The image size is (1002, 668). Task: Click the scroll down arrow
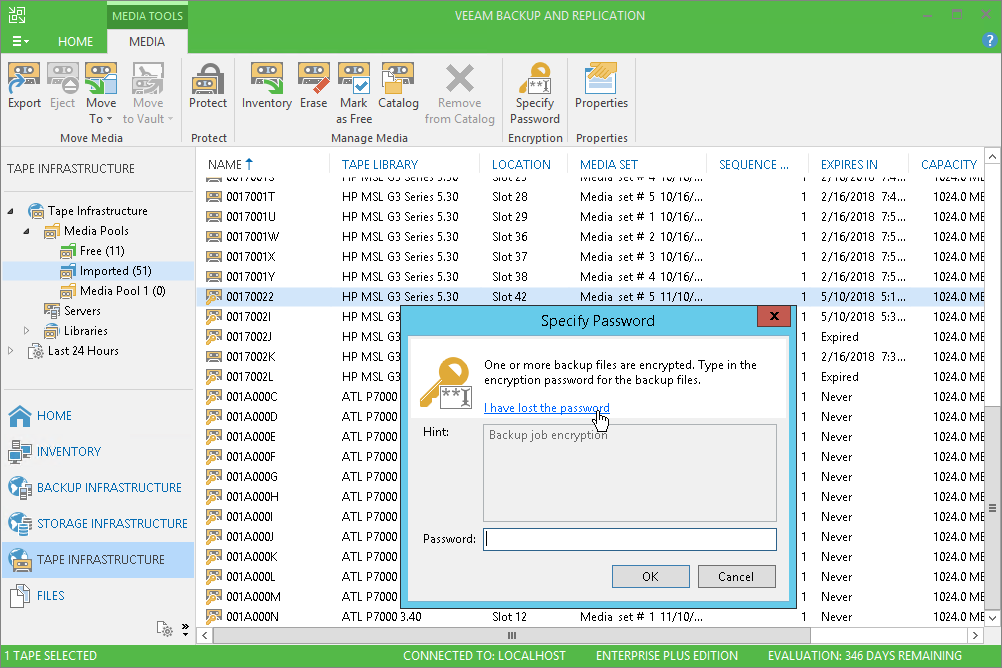(x=992, y=618)
